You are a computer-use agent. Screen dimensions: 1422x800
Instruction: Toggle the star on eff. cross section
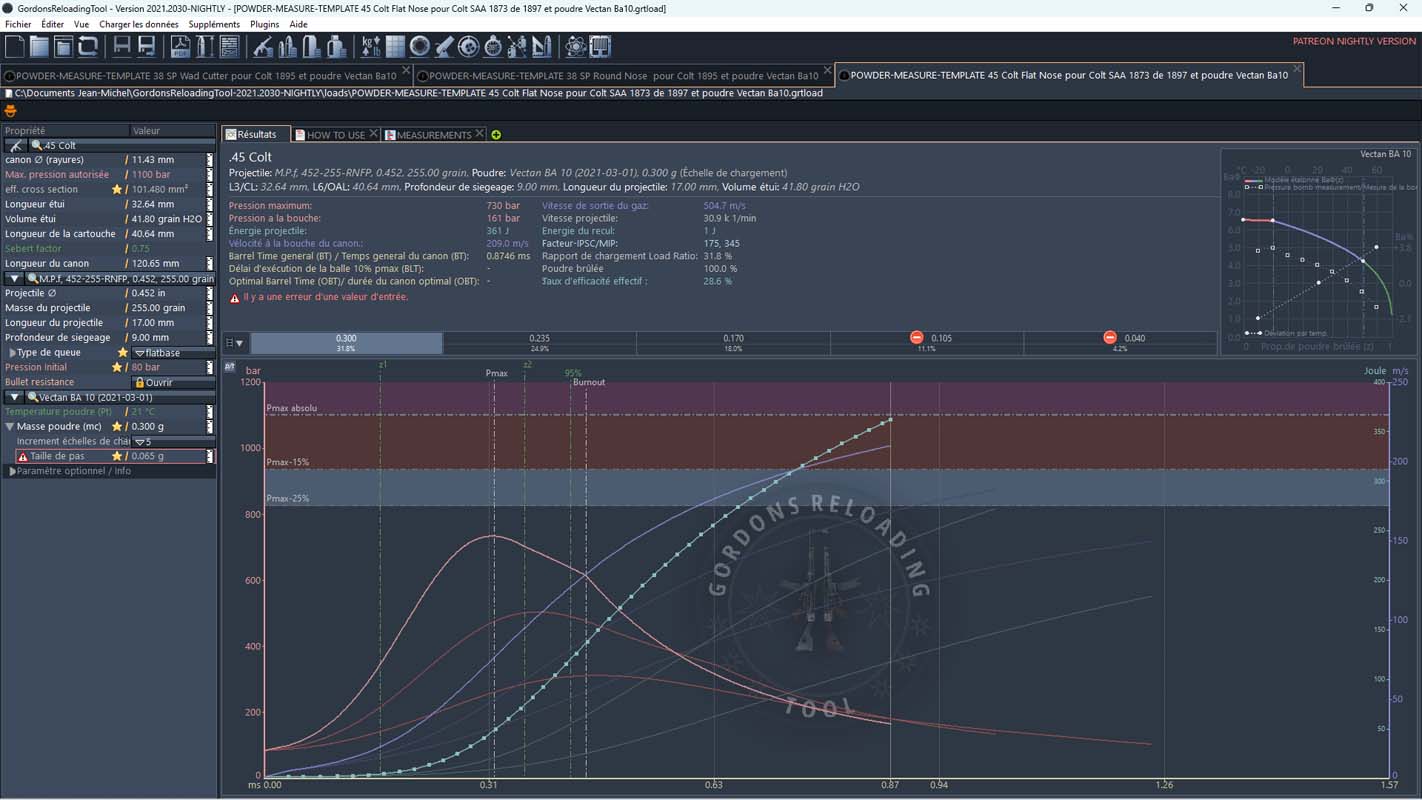click(x=117, y=189)
